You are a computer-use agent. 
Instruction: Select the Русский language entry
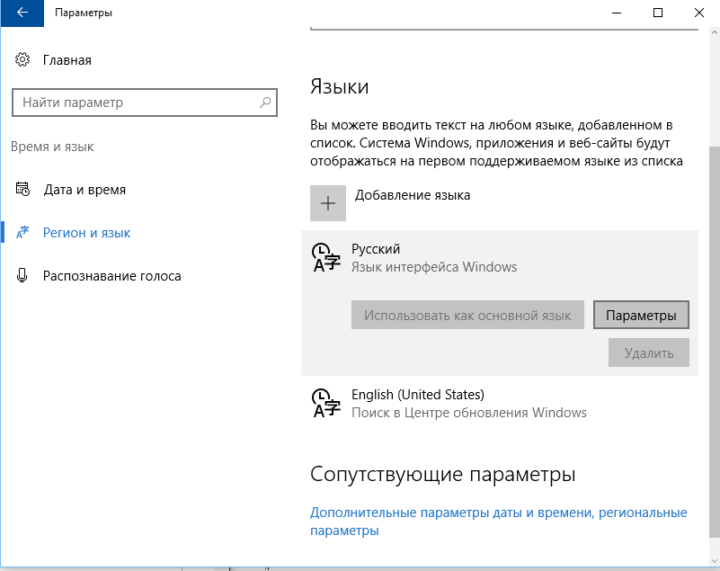[x=500, y=303]
